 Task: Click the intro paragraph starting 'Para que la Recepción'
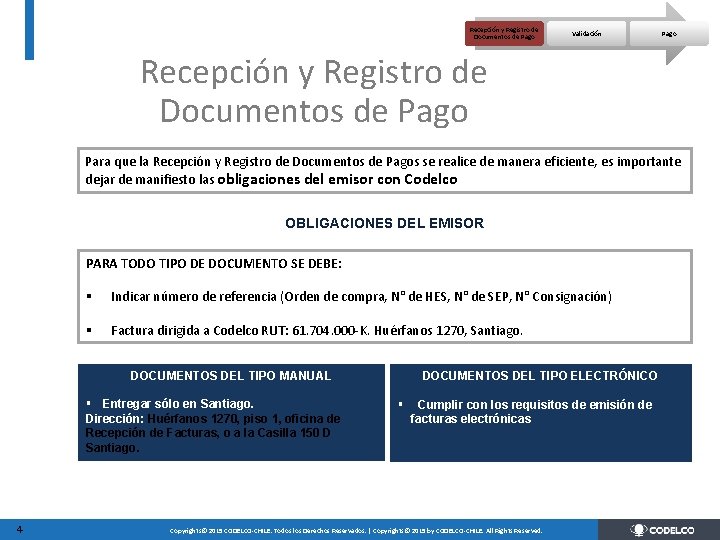[x=384, y=170]
